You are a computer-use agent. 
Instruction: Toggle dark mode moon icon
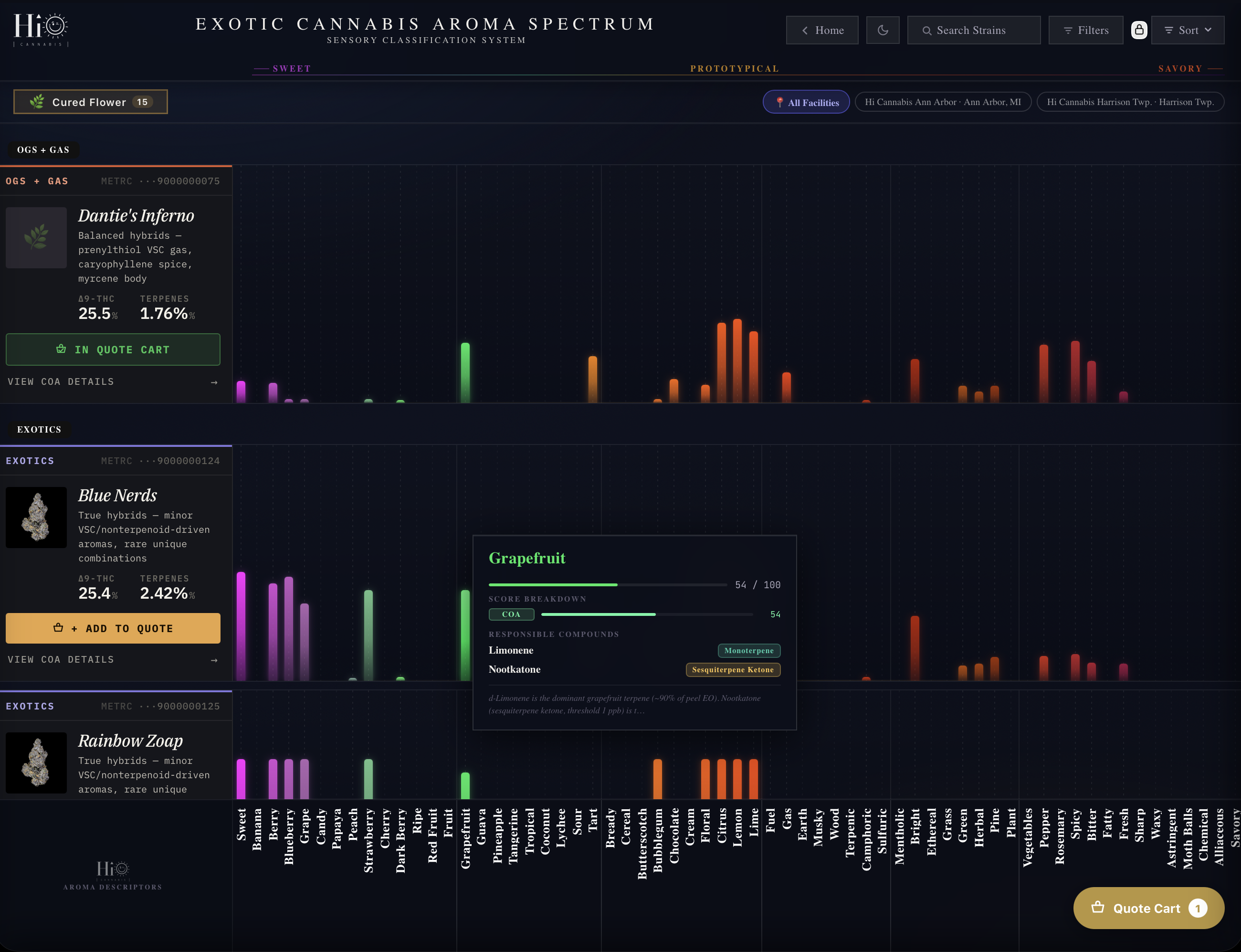883,30
